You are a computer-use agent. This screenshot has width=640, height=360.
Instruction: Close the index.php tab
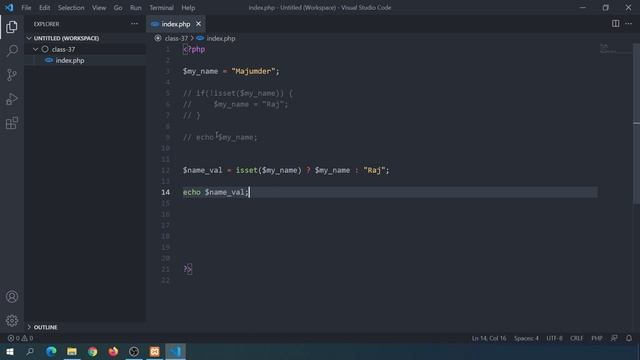tap(198, 24)
